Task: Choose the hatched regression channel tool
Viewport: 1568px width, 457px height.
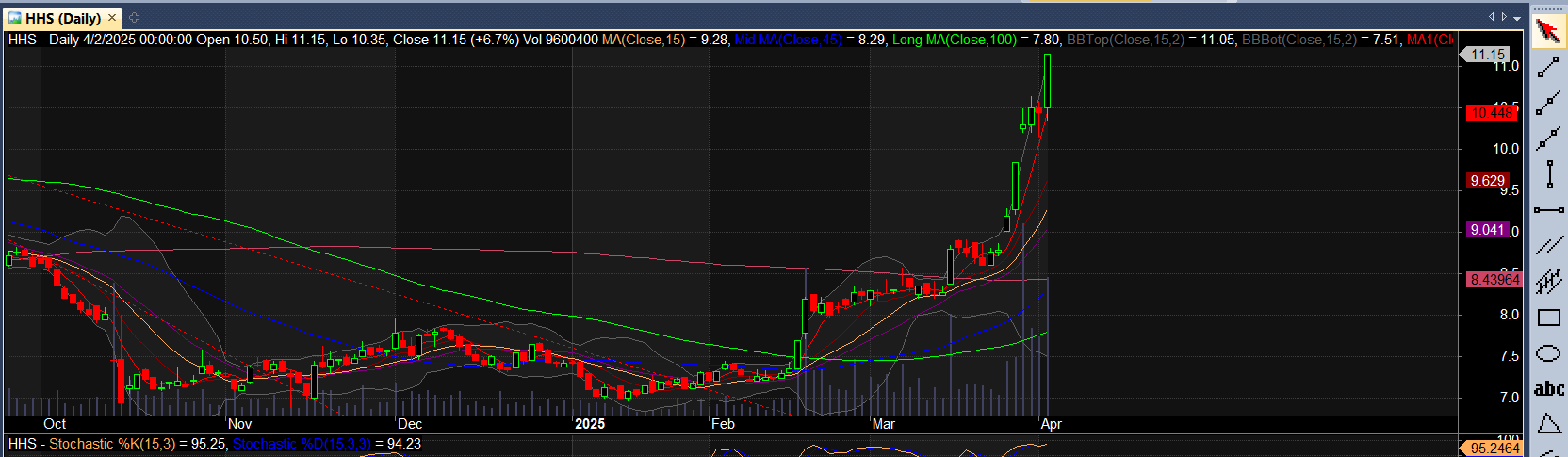Action: (x=1548, y=282)
